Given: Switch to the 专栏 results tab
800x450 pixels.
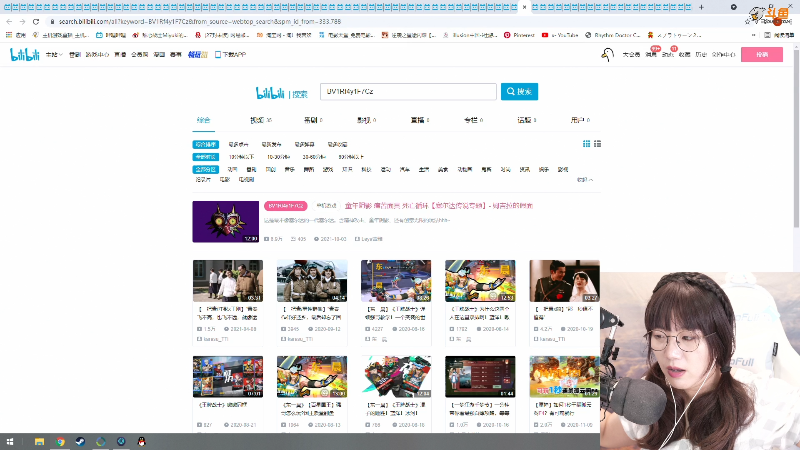Looking at the screenshot, I should 473,120.
